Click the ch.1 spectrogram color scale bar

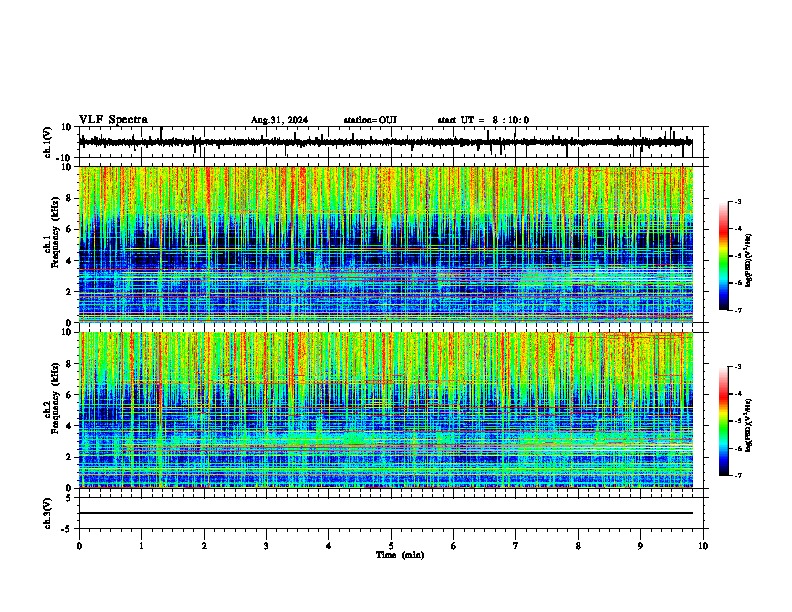[x=724, y=256]
